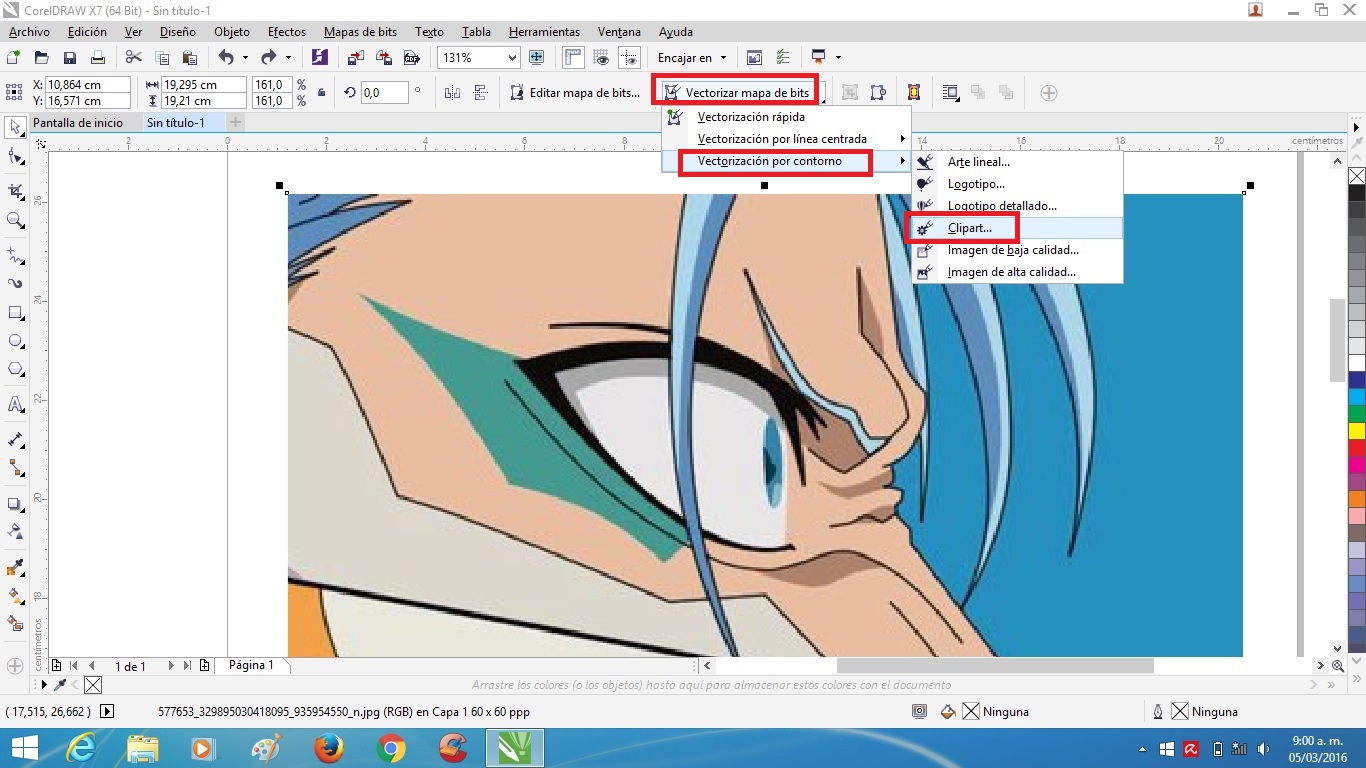This screenshot has width=1366, height=768.
Task: Export the document using the Export icon
Action: point(384,57)
